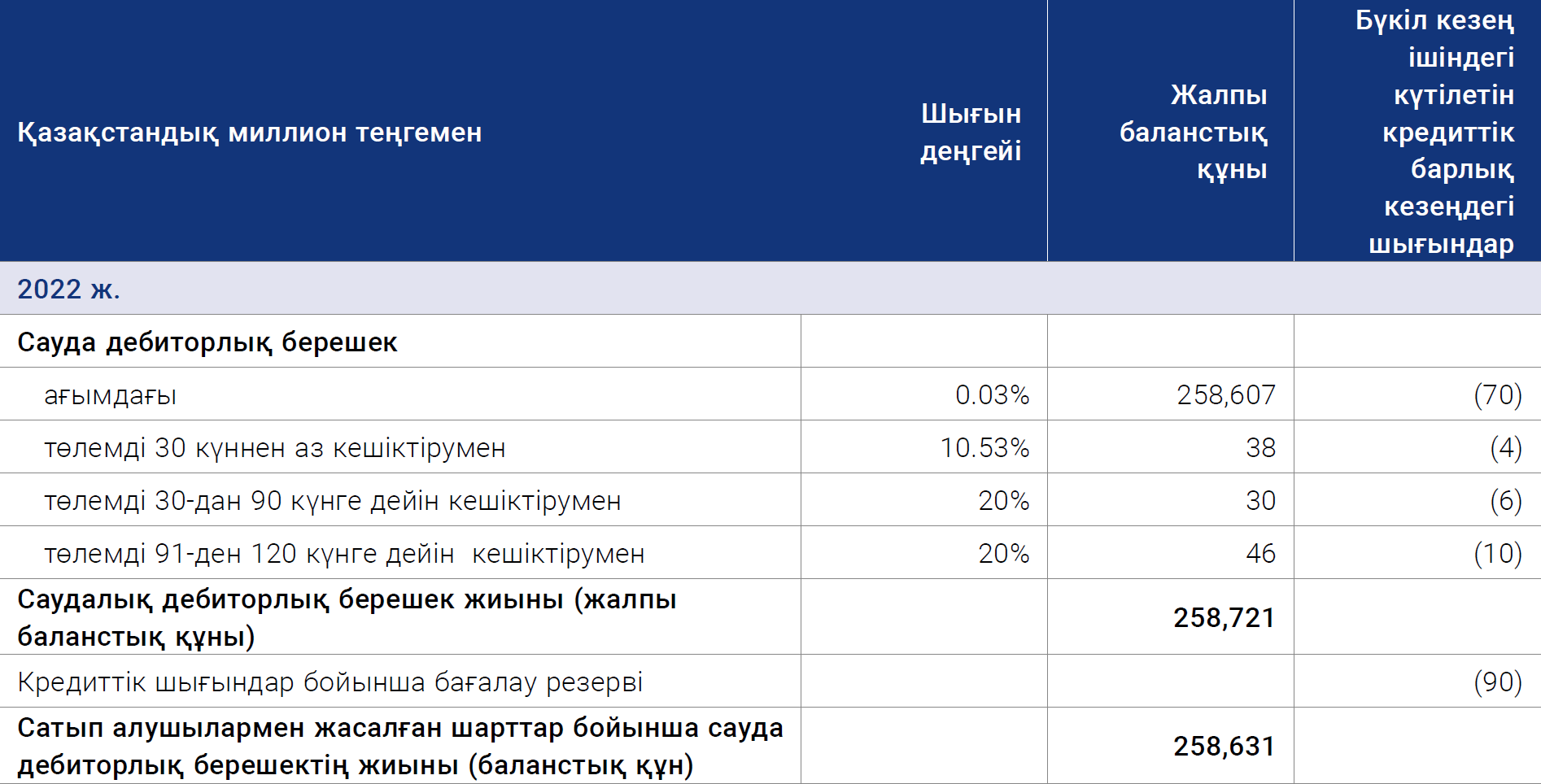
Task: Click the 'төлемді 91-ден 120 күнге дейін' row label
Action: (x=344, y=554)
